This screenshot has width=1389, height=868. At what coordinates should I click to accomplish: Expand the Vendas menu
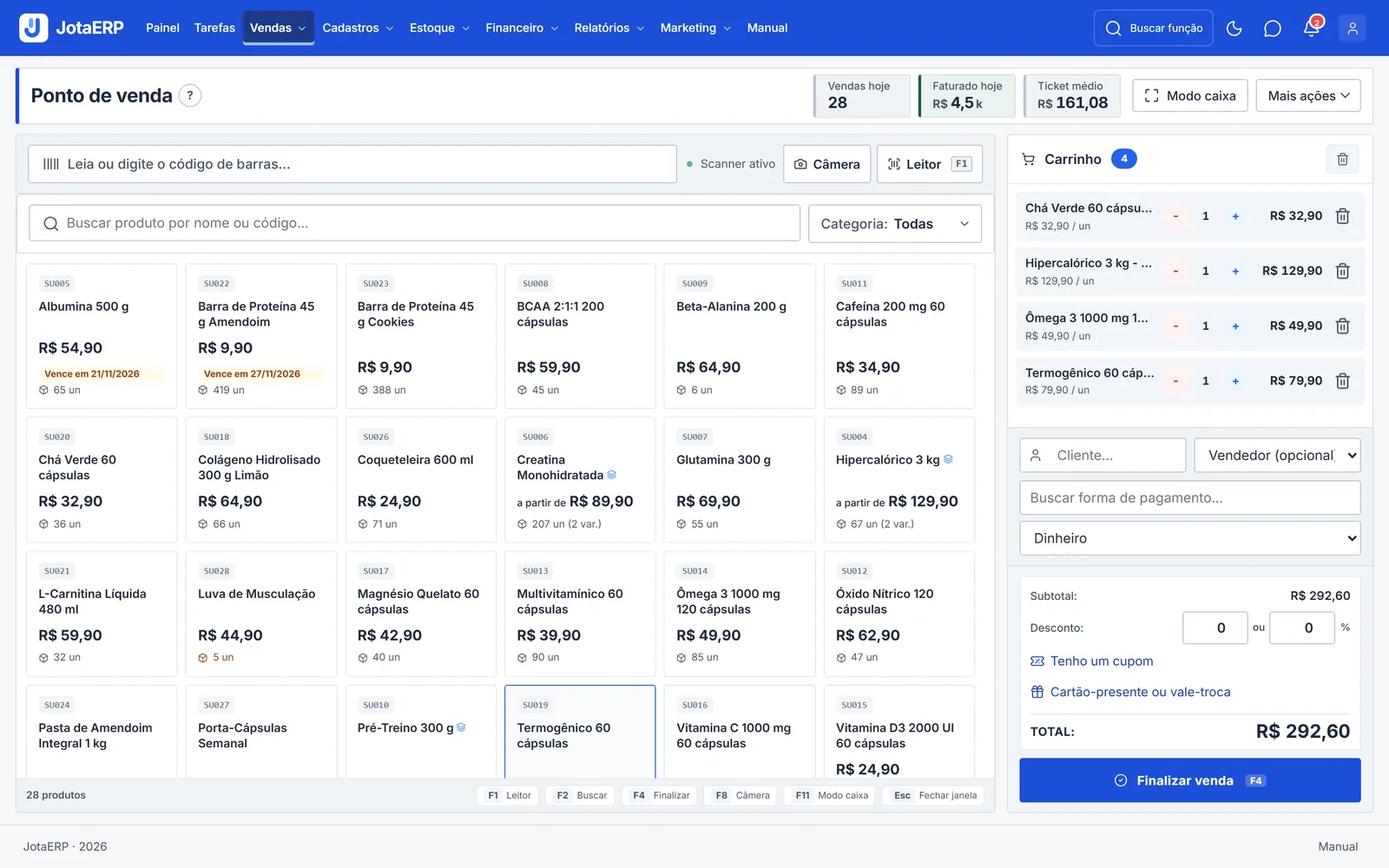click(x=278, y=28)
